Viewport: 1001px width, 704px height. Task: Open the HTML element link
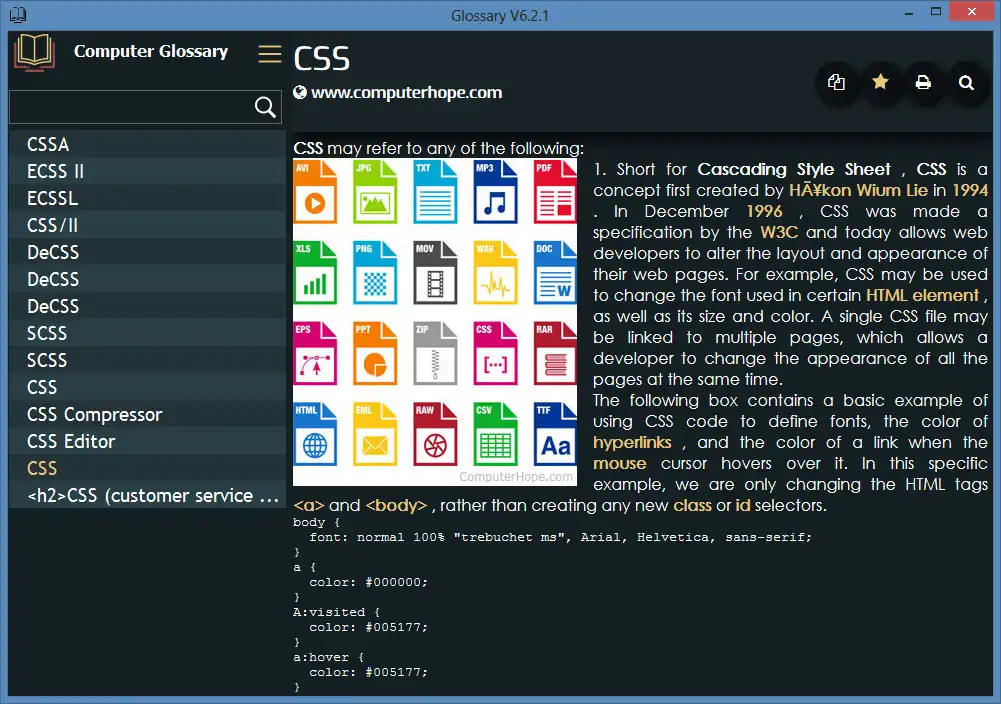(x=922, y=296)
